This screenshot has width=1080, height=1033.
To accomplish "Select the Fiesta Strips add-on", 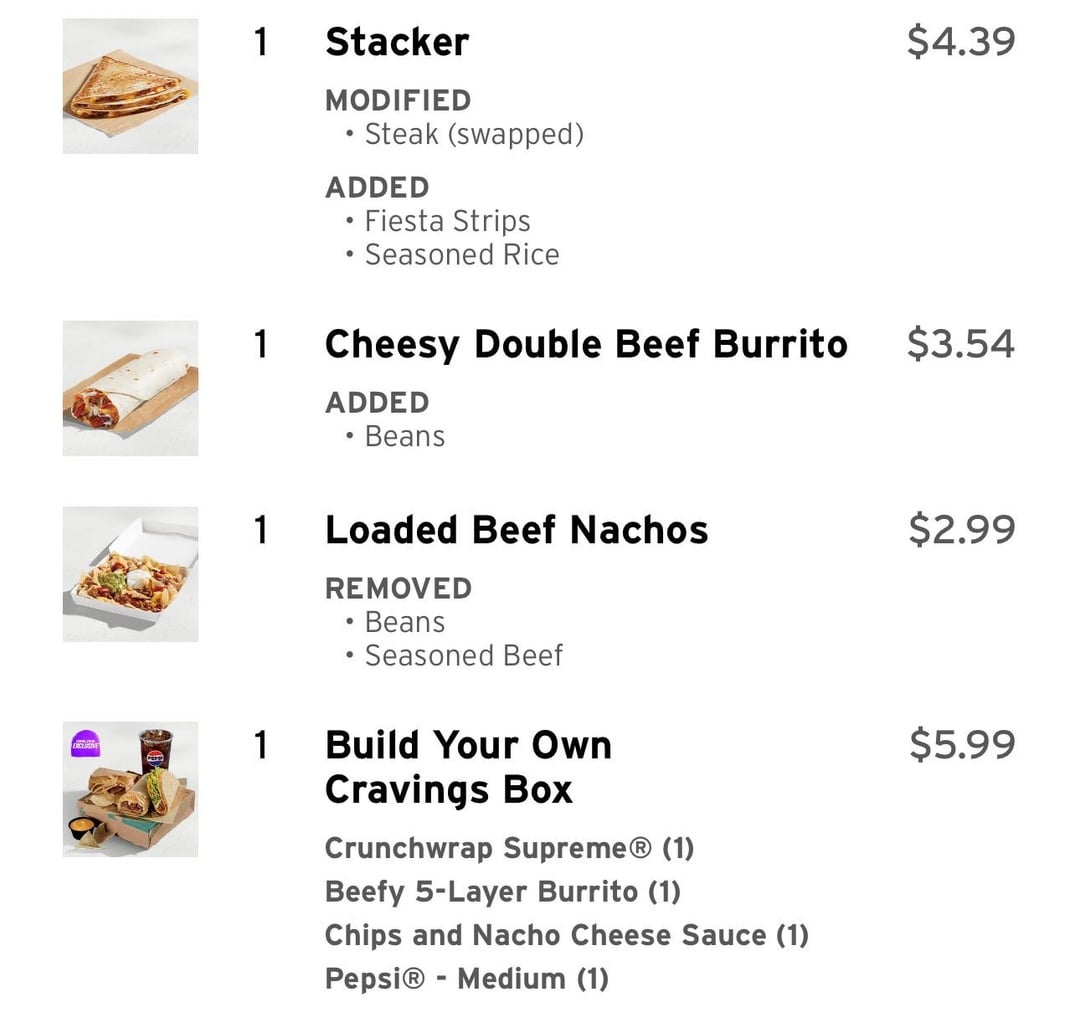I will pyautogui.click(x=447, y=221).
